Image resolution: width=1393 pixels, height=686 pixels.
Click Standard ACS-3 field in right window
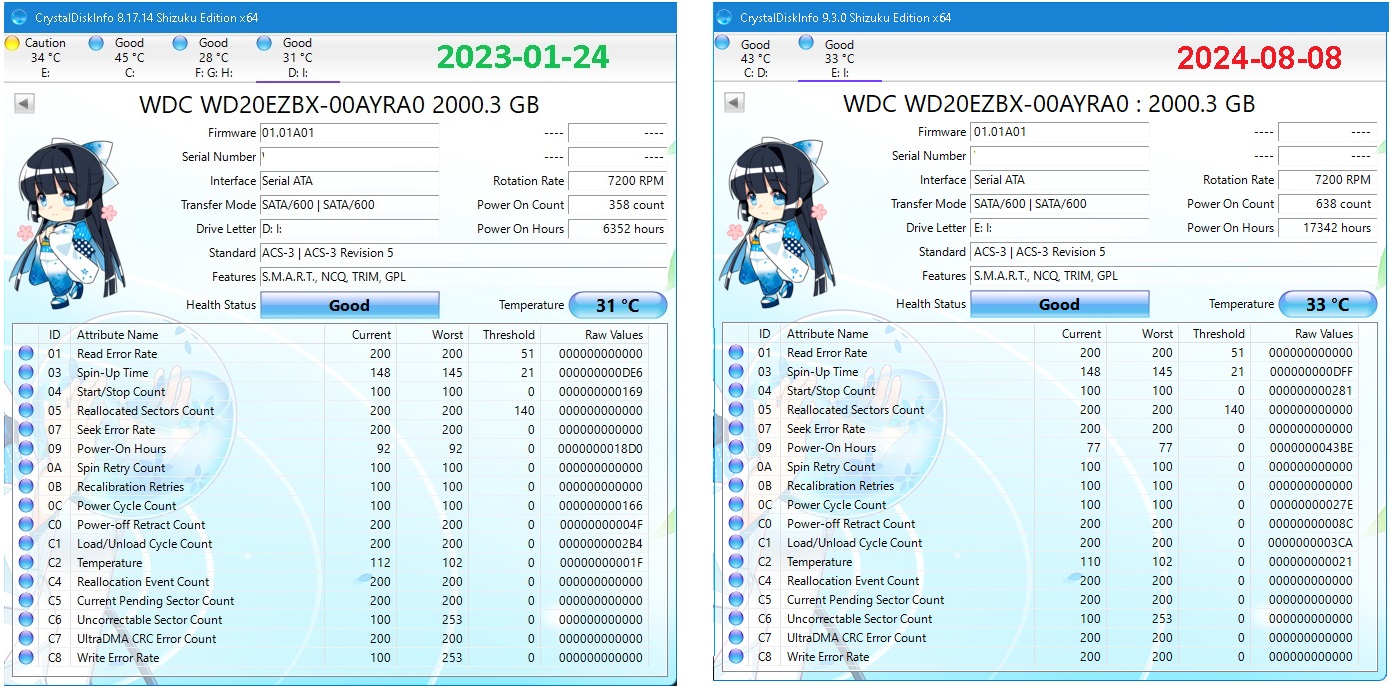(1174, 252)
